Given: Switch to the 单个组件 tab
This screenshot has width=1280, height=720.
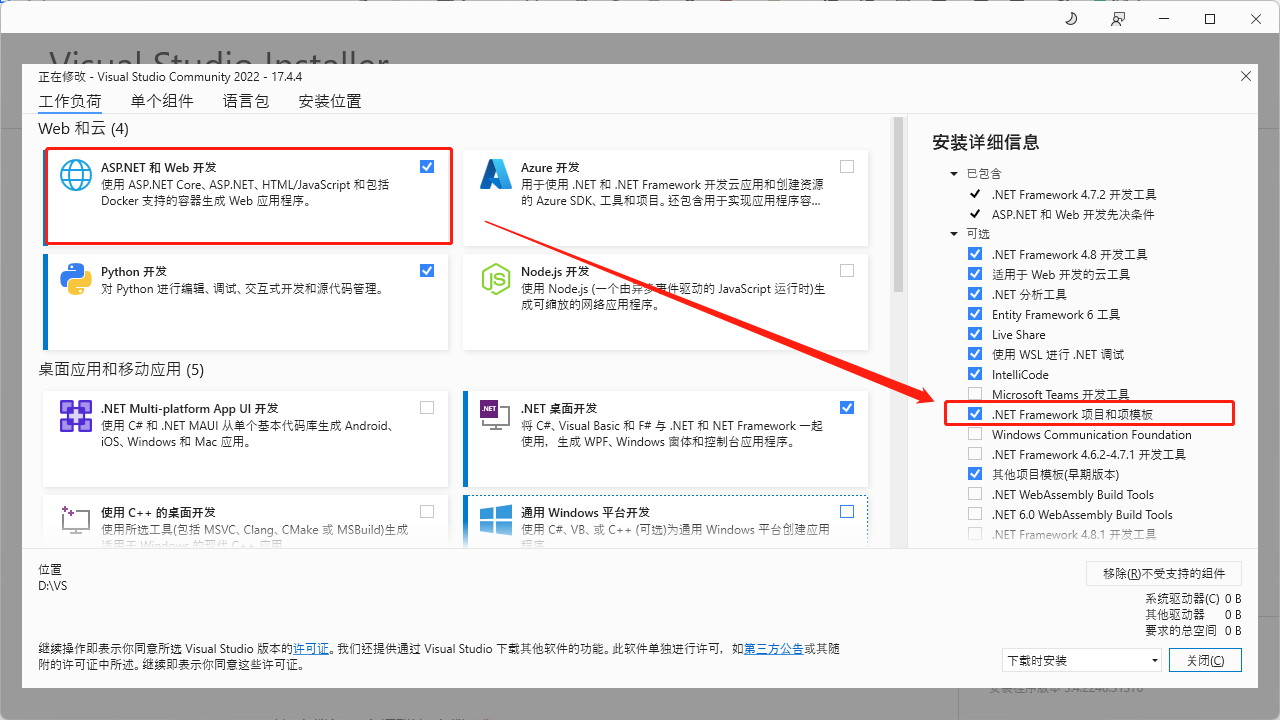Looking at the screenshot, I should pos(162,101).
